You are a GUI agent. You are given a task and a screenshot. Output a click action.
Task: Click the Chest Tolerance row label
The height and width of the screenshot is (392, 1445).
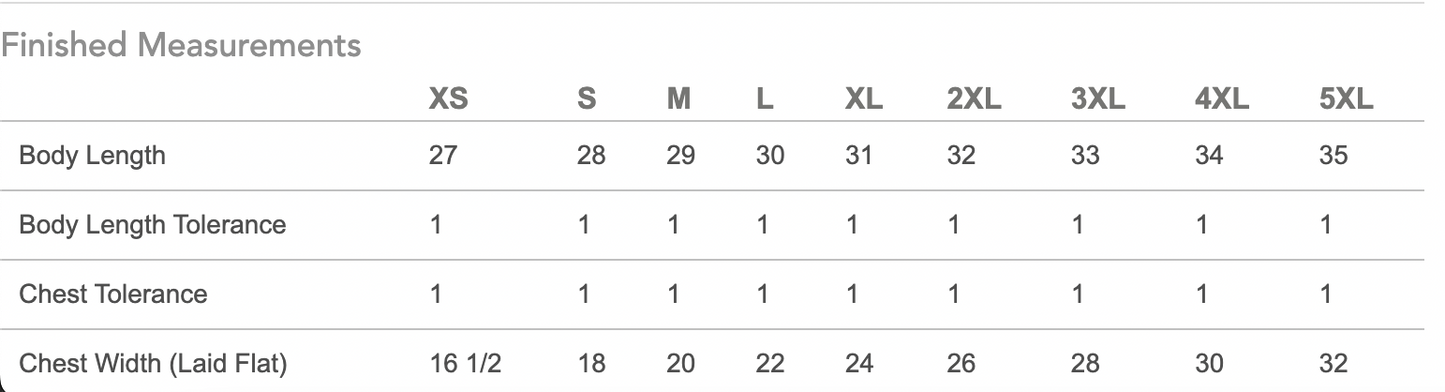point(114,294)
